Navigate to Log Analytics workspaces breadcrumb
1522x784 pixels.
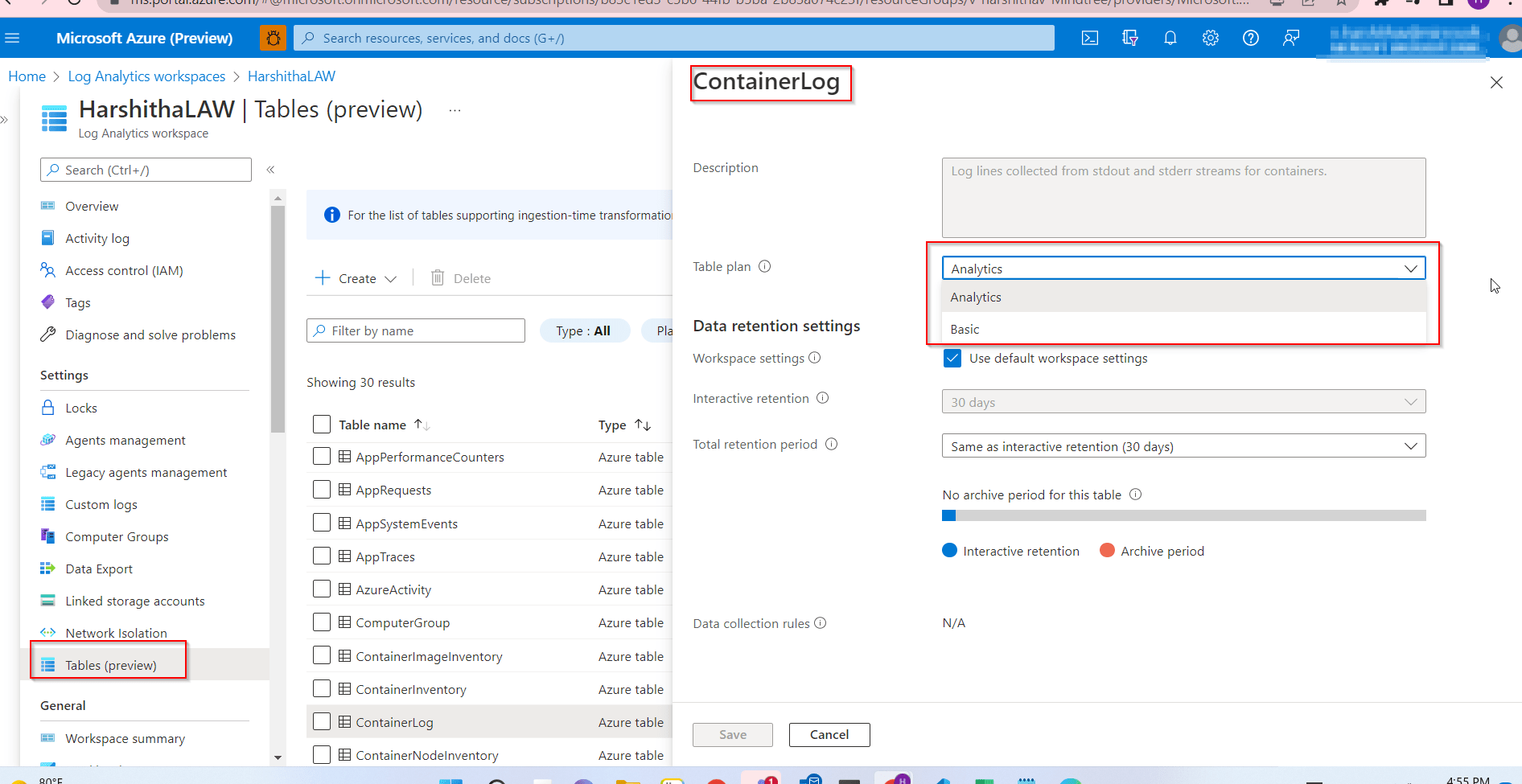tap(146, 76)
